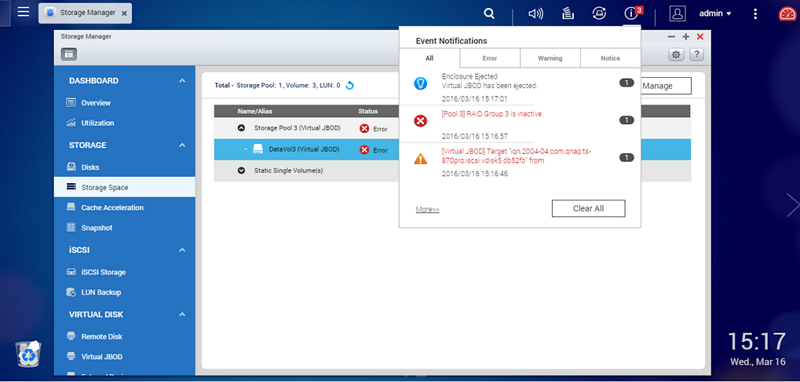Open the More>> notifications link
This screenshot has width=800, height=382.
point(428,210)
